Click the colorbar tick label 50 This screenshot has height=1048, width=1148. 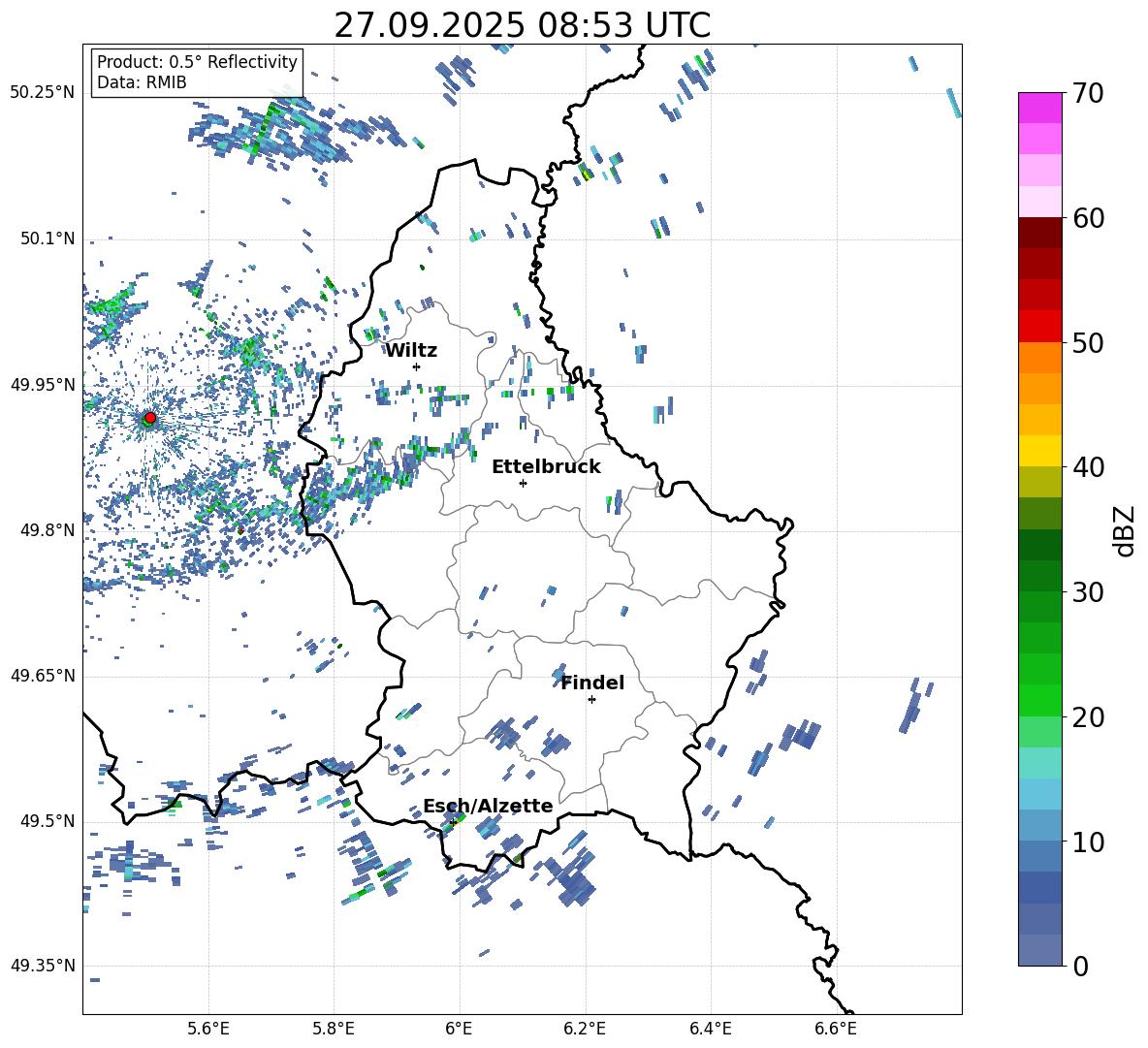click(1088, 342)
